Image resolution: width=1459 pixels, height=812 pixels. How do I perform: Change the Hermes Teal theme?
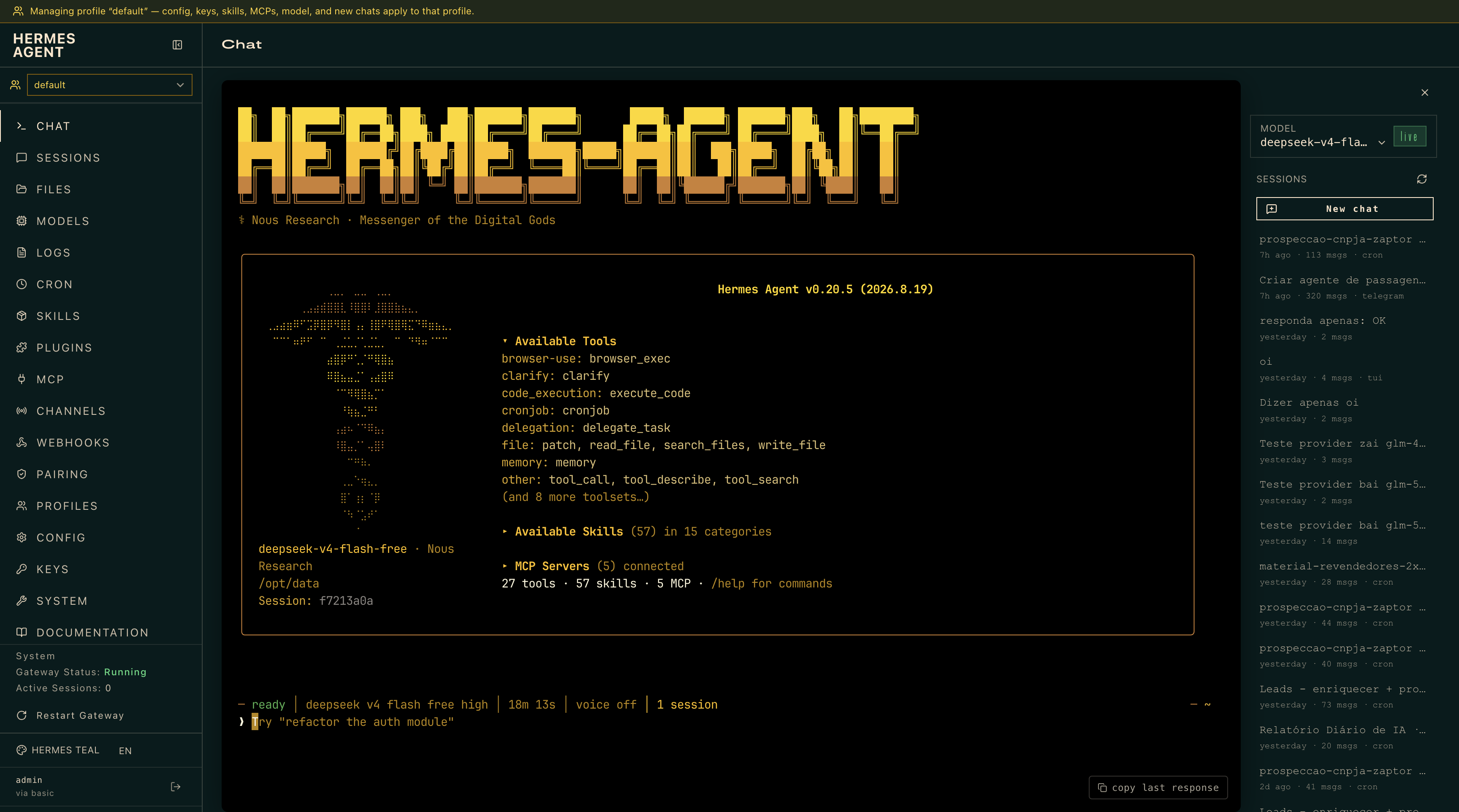point(58,750)
